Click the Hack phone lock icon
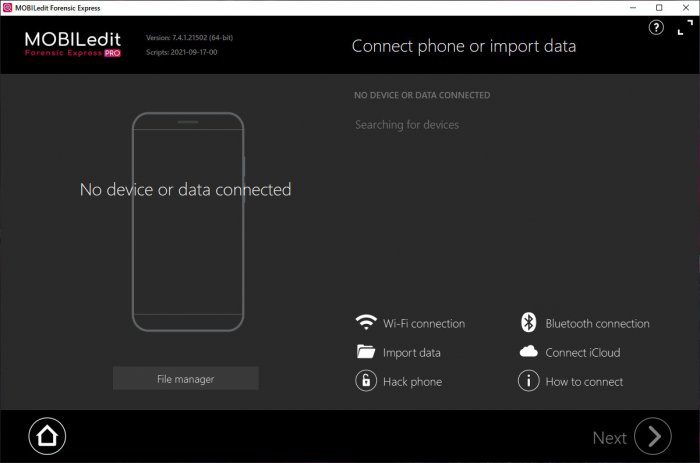The width and height of the screenshot is (700, 463). coord(366,381)
